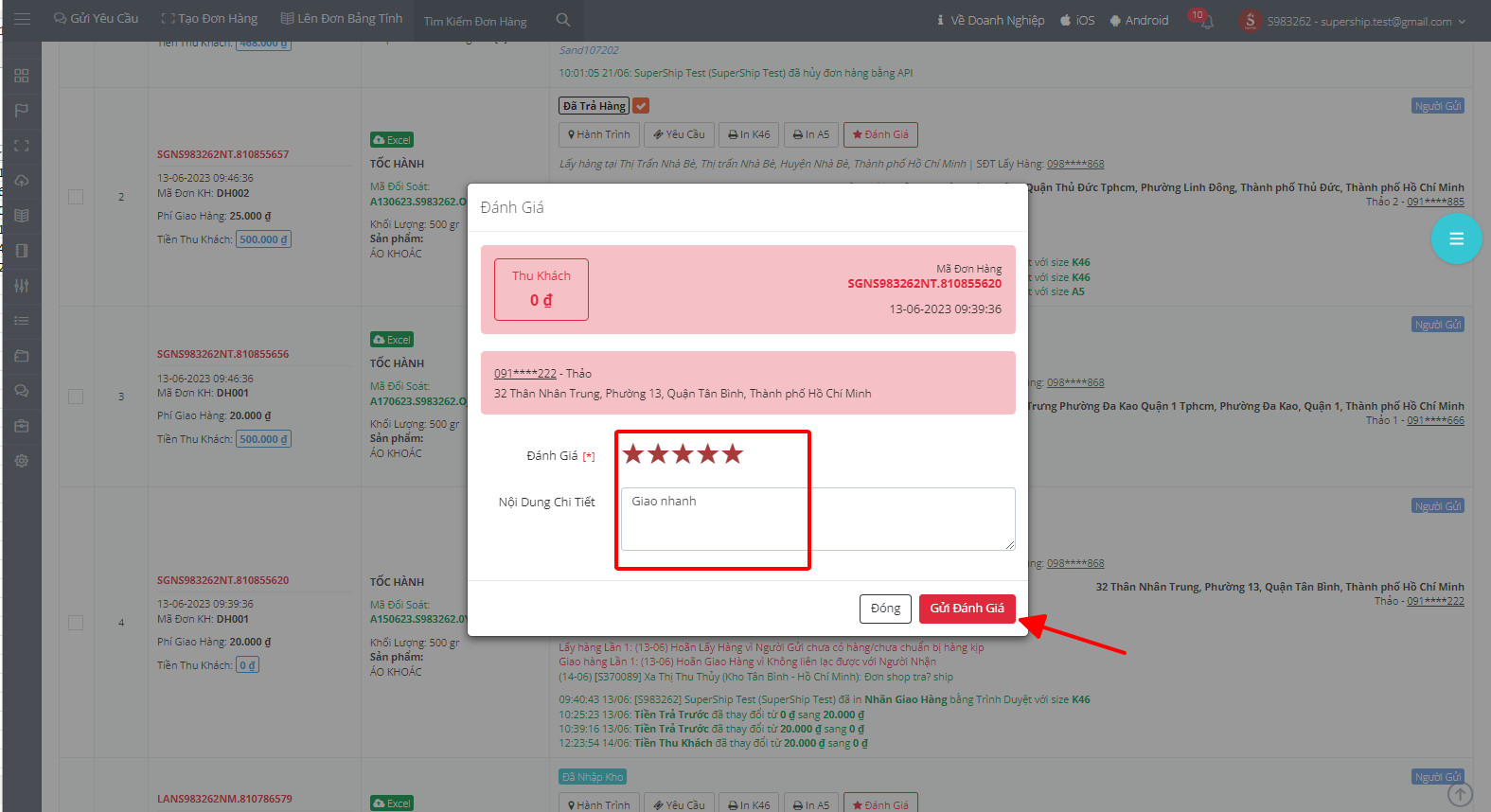1491x812 pixels.
Task: Tick the checkbox for order row 3
Action: coord(76,397)
